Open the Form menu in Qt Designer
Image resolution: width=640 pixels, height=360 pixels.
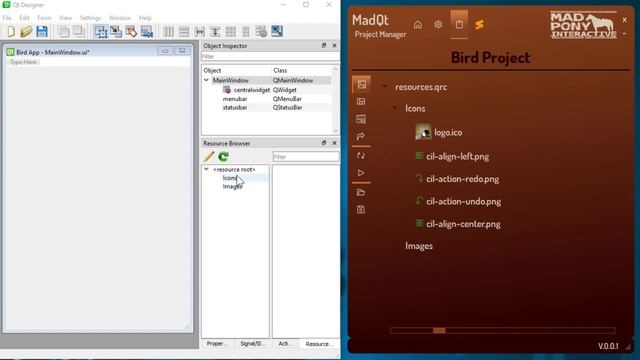[x=44, y=18]
